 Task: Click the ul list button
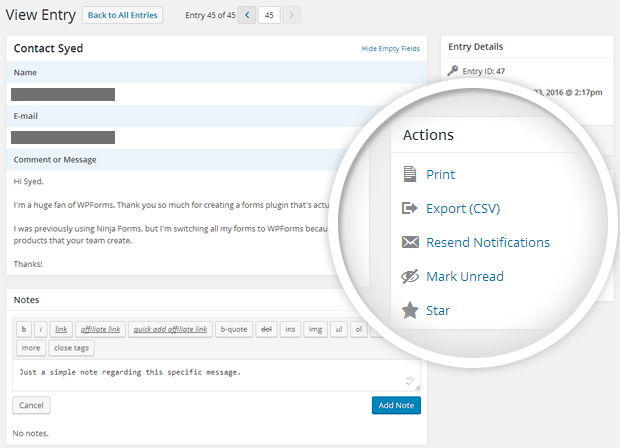[339, 329]
